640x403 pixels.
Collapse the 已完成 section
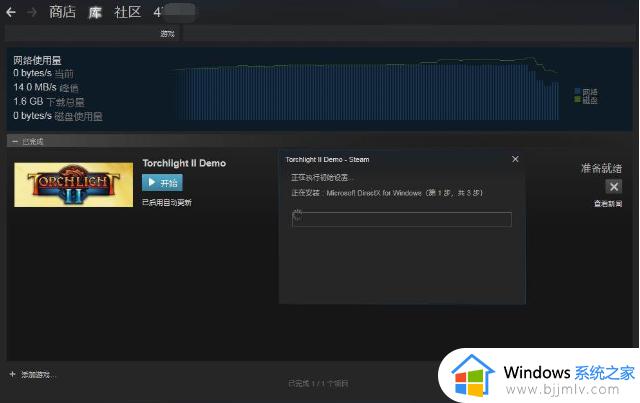point(15,141)
